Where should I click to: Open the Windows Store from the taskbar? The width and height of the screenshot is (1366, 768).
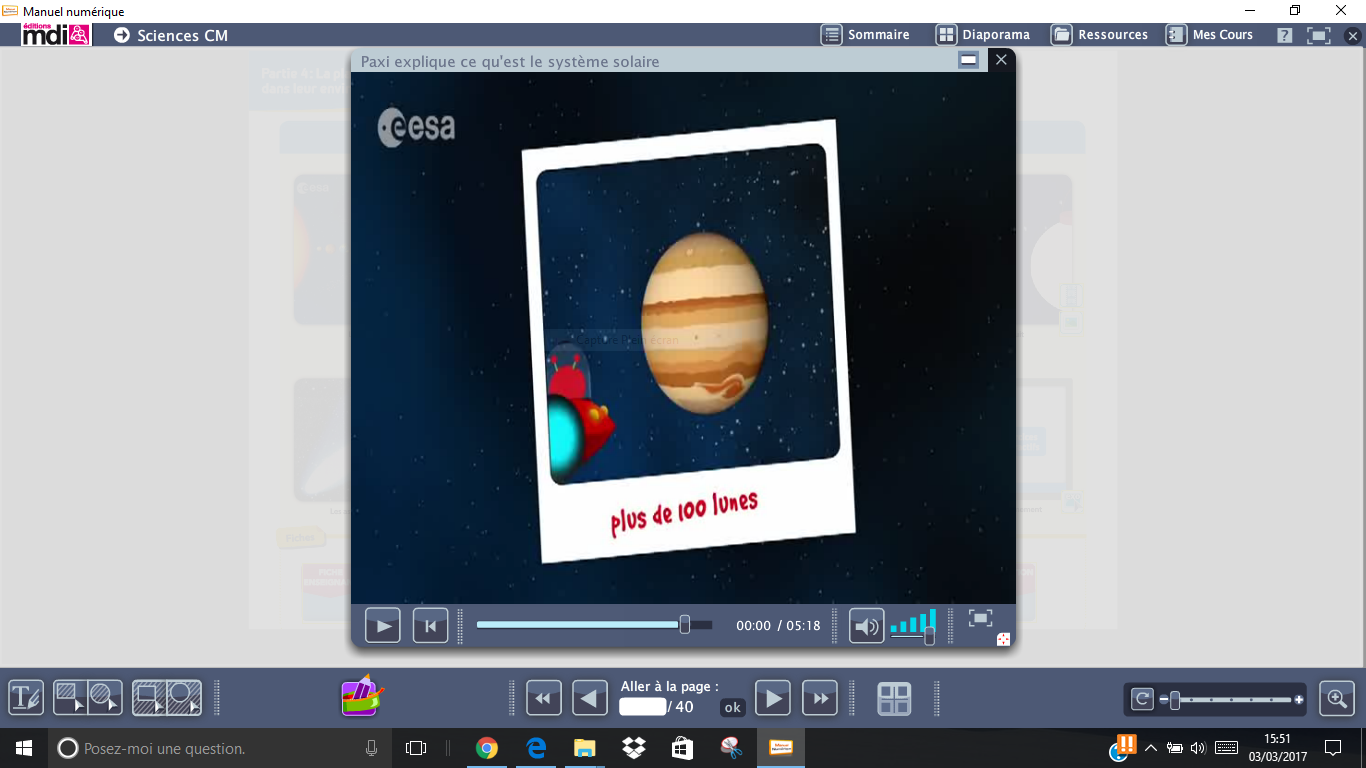[x=682, y=748]
